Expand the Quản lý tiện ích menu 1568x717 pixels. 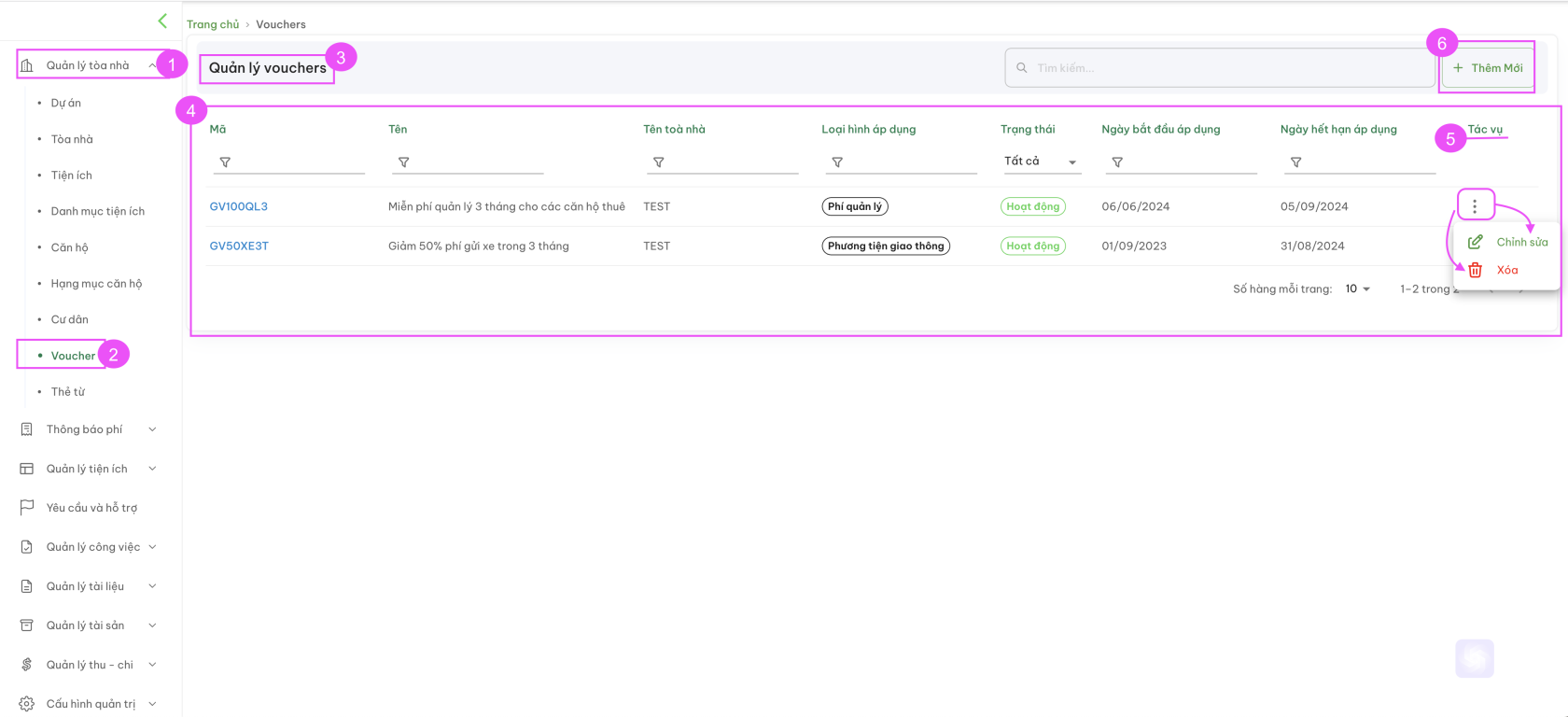152,469
